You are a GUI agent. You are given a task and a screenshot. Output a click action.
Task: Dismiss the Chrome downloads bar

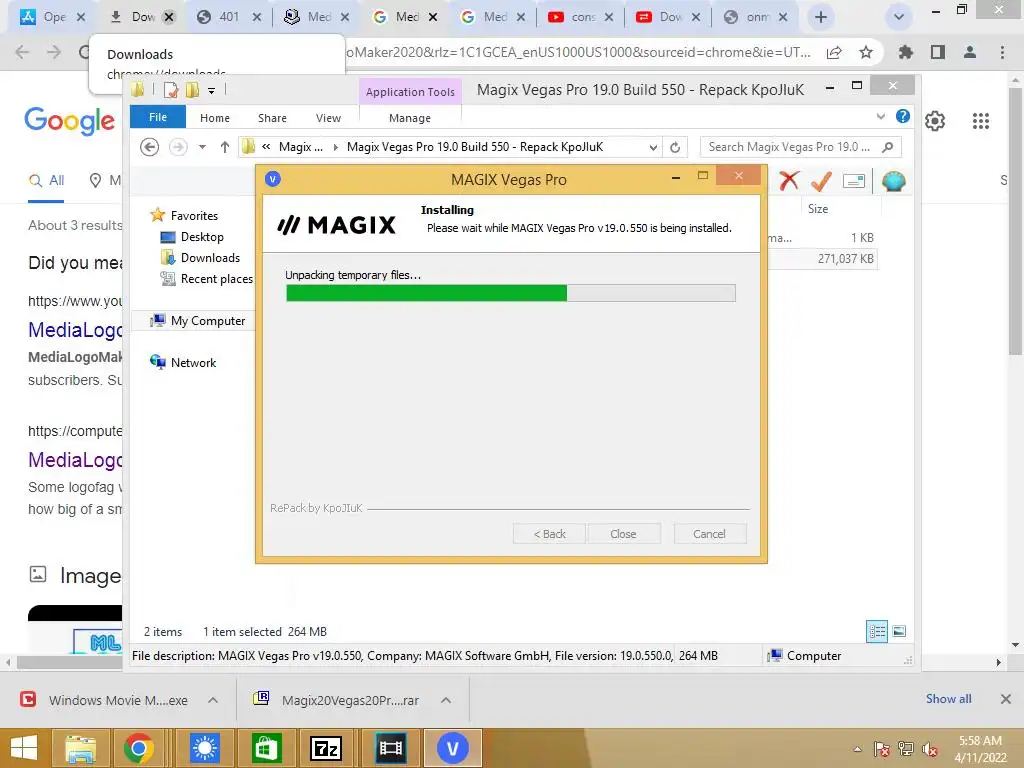coord(1006,699)
